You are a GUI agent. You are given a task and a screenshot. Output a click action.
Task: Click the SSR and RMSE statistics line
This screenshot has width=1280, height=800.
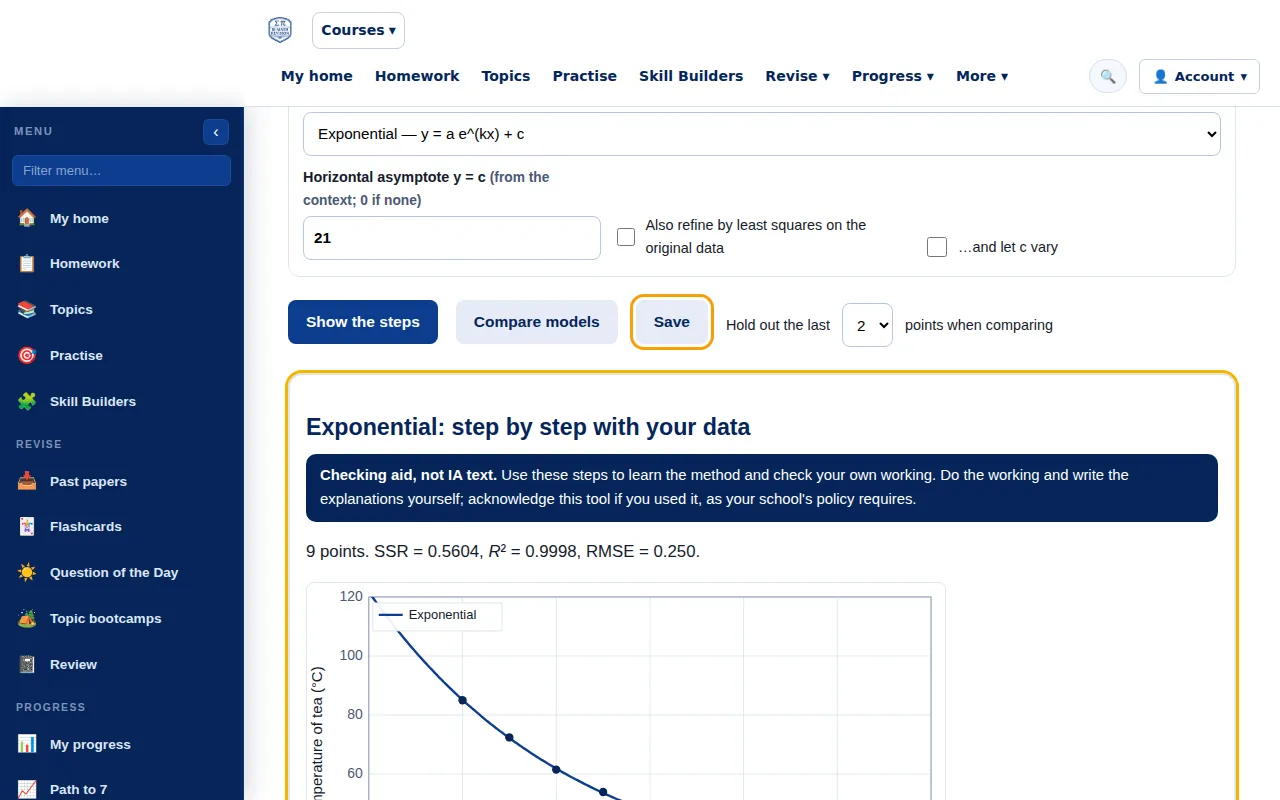(503, 551)
